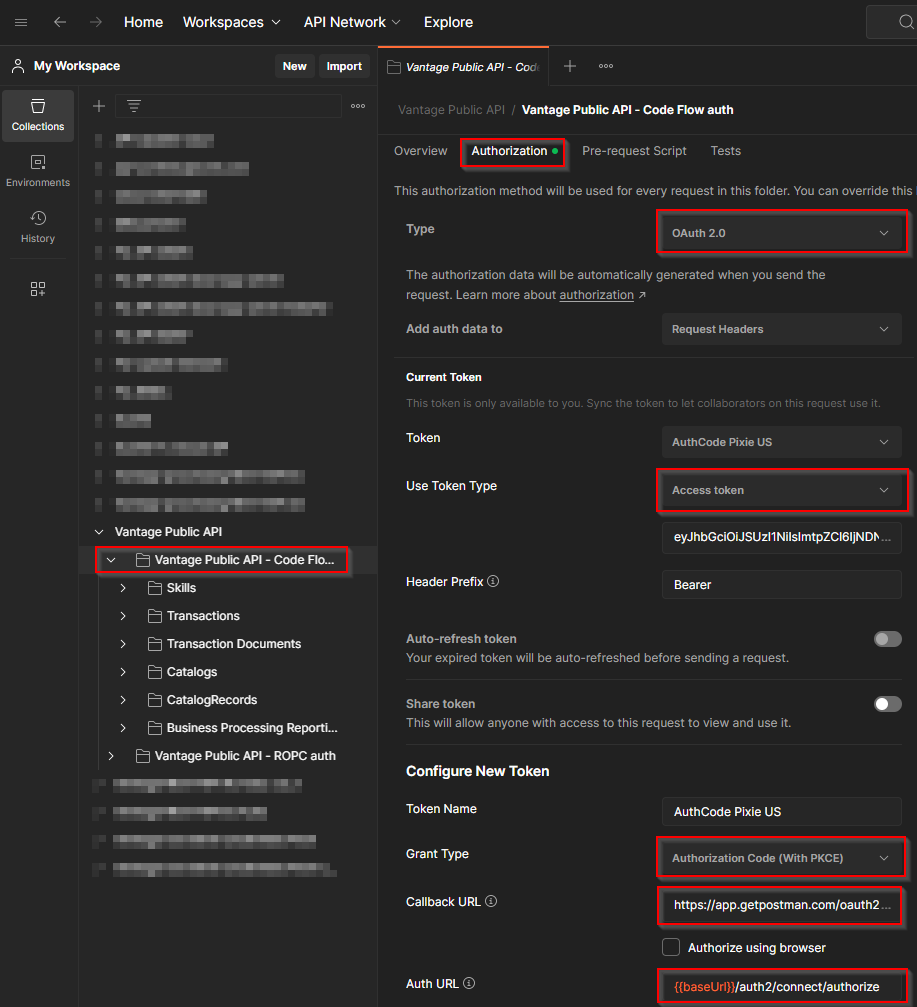Go to Home in top navigation
Viewport: 917px width, 1007px height.
point(143,22)
